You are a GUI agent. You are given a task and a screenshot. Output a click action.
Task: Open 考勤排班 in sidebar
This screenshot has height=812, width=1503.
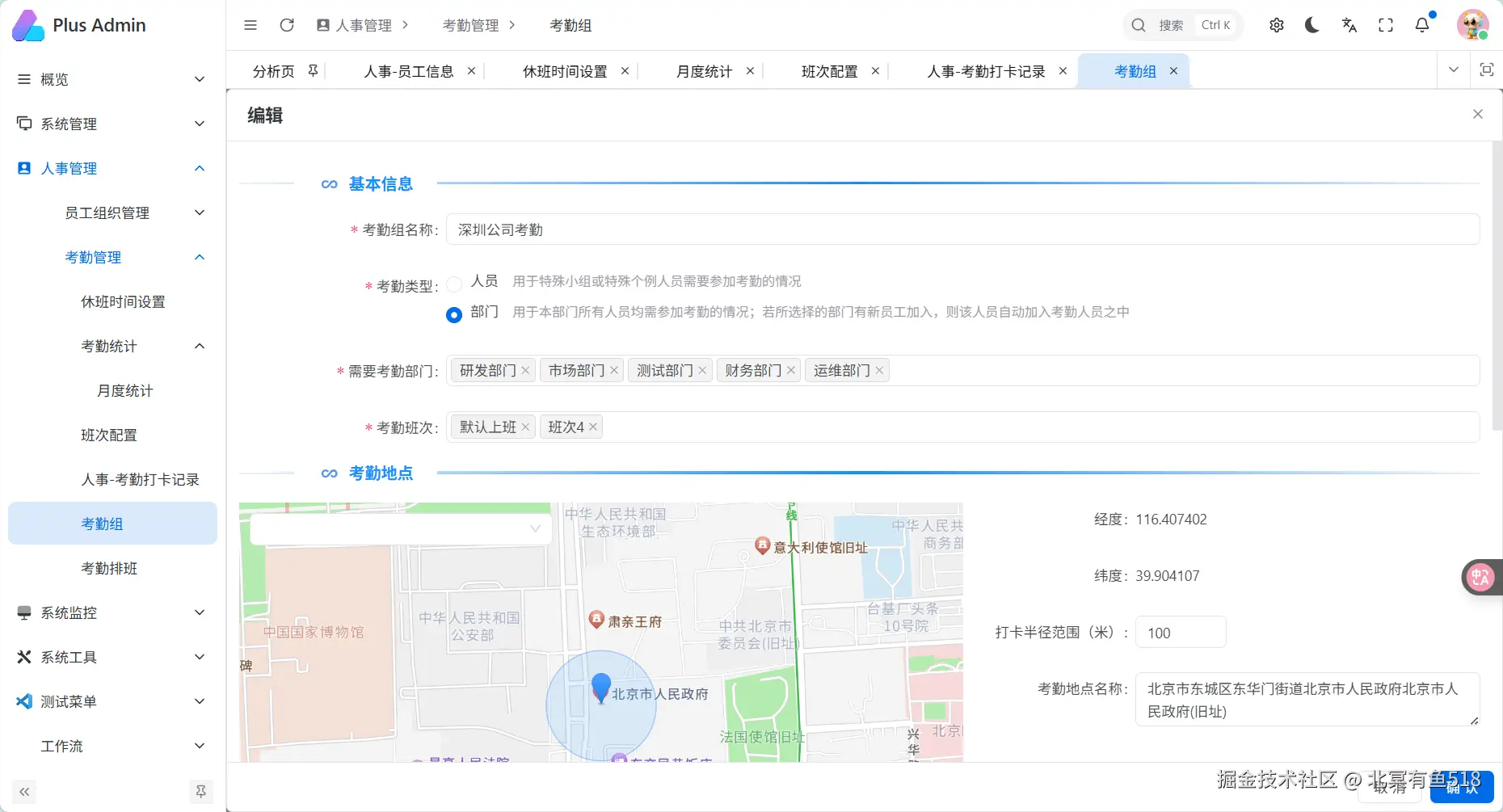(x=112, y=568)
